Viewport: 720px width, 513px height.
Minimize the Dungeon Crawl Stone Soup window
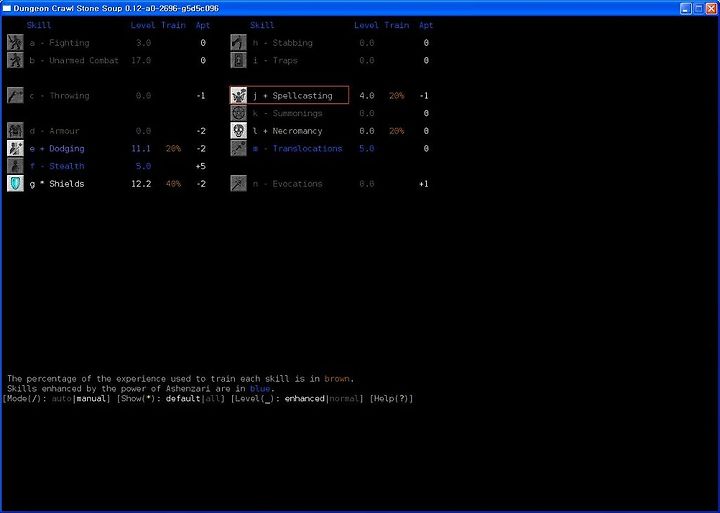[x=686, y=8]
